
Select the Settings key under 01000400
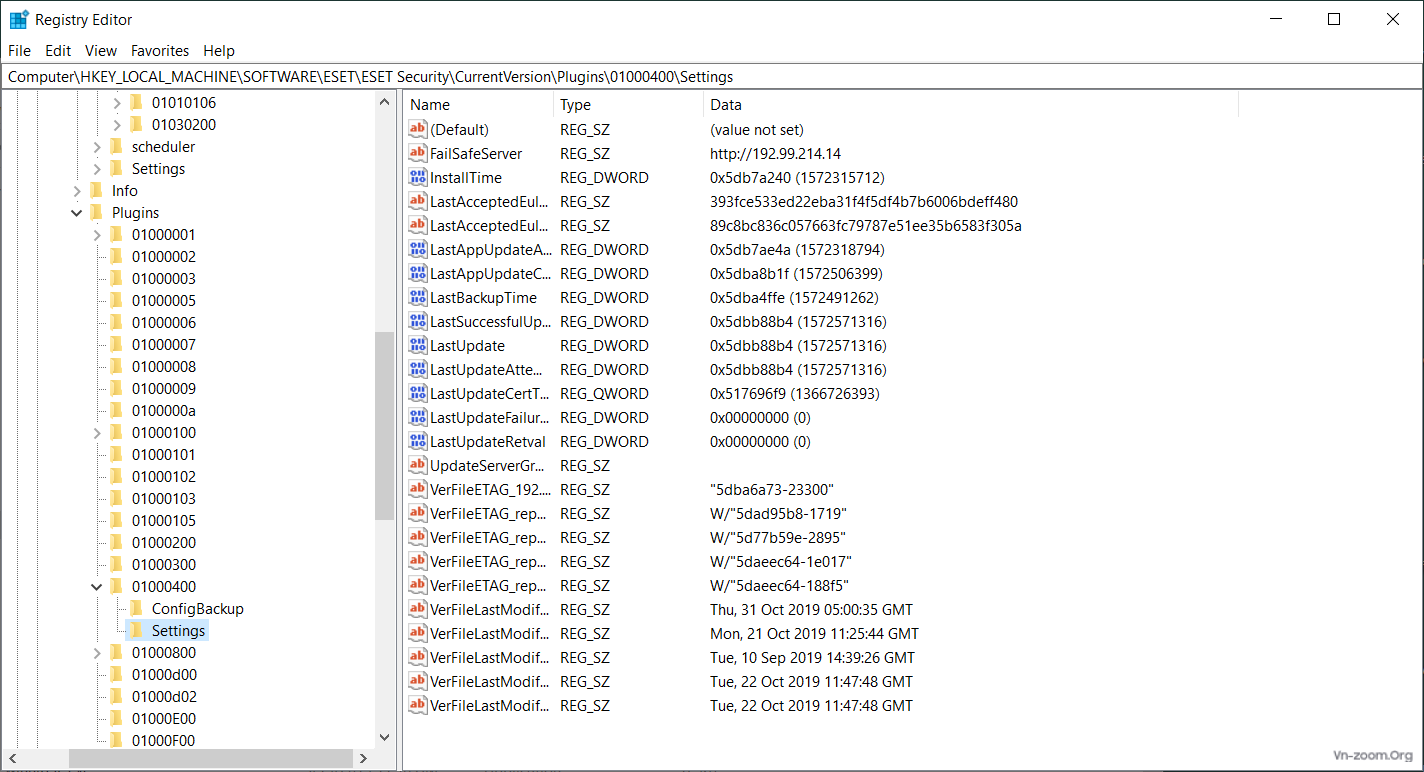tap(178, 631)
